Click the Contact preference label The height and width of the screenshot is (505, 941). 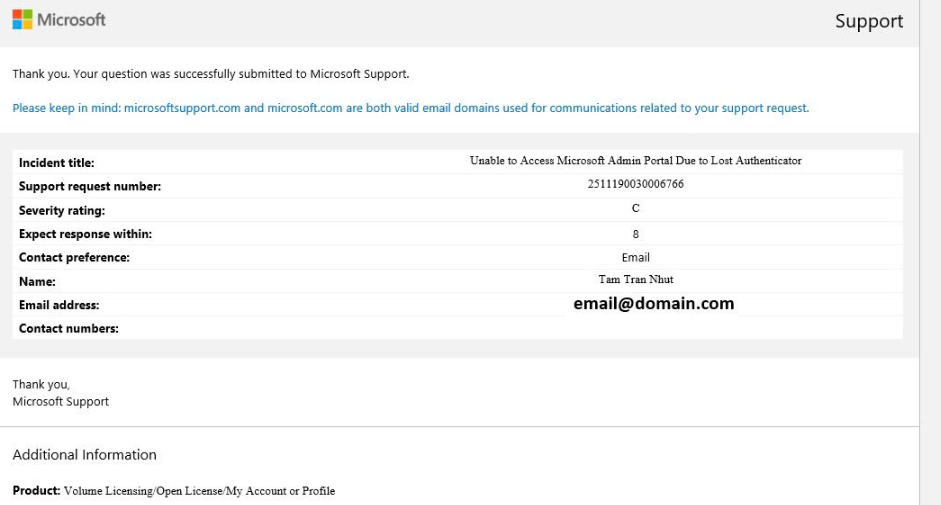point(74,257)
